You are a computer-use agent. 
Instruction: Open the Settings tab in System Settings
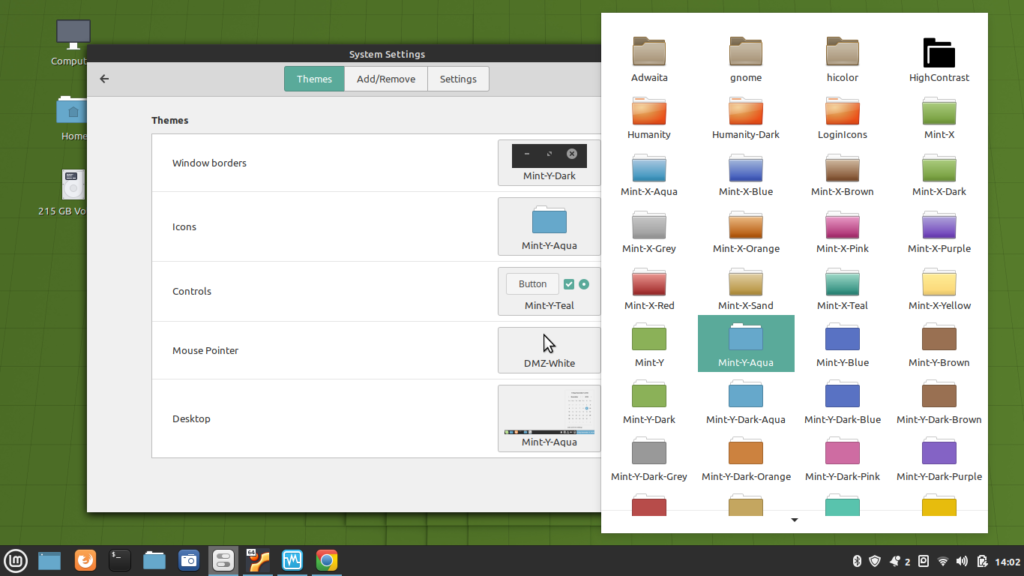458,77
